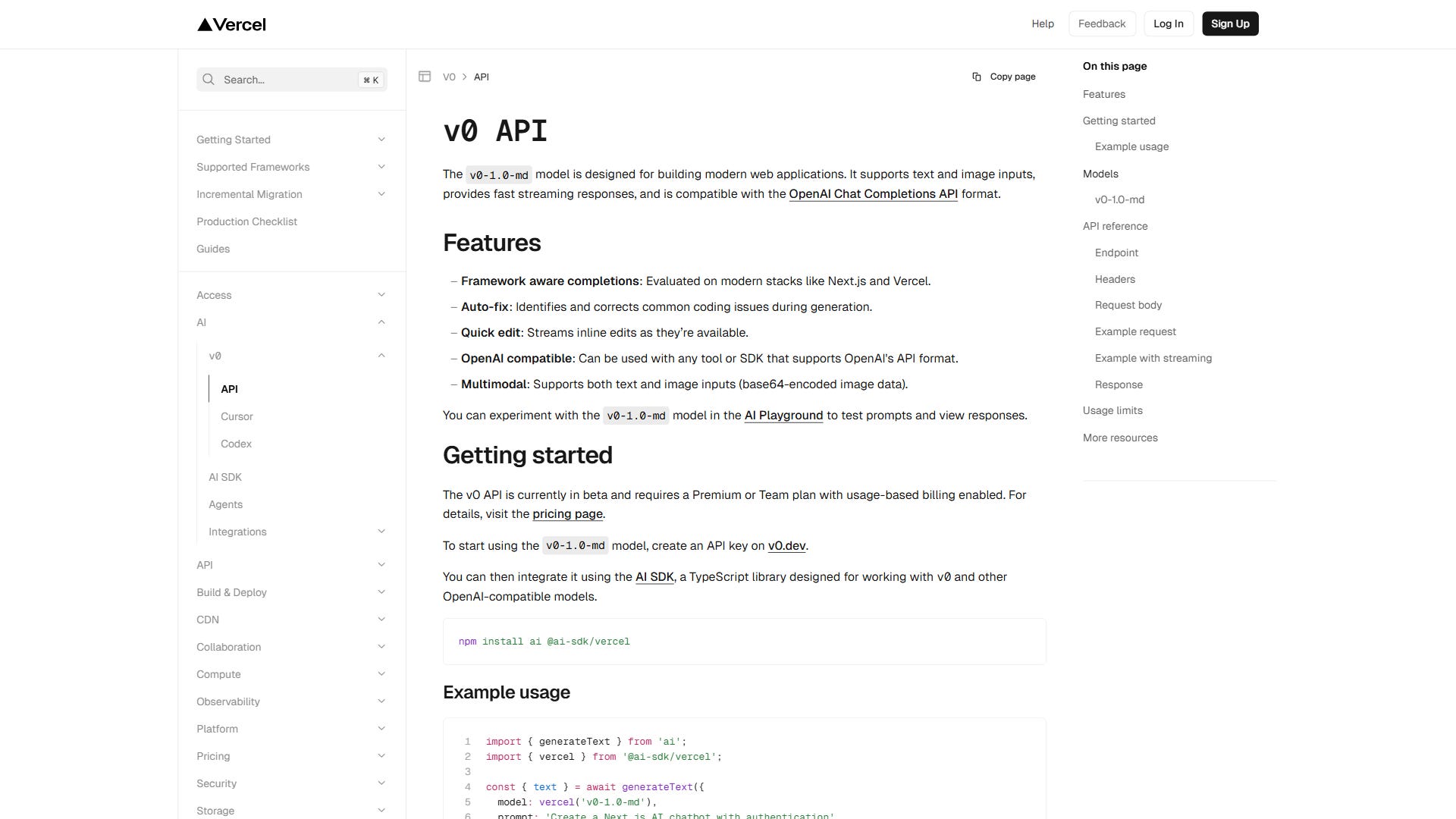Open the pricing page link

pyautogui.click(x=567, y=514)
